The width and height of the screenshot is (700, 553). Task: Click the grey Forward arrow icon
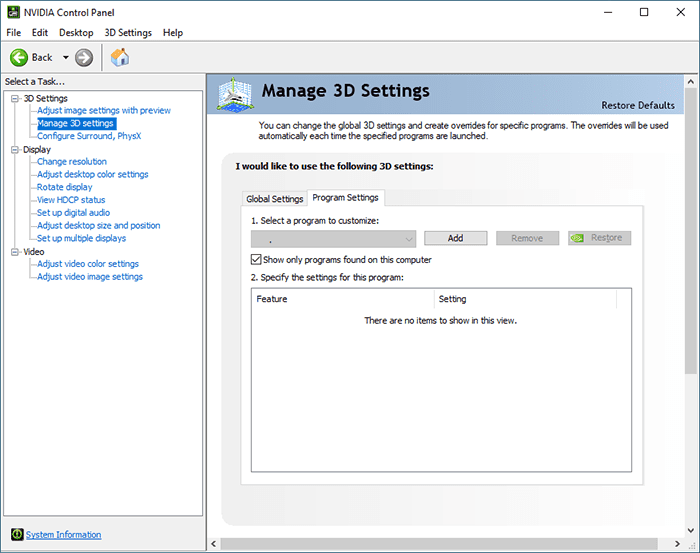(x=84, y=58)
